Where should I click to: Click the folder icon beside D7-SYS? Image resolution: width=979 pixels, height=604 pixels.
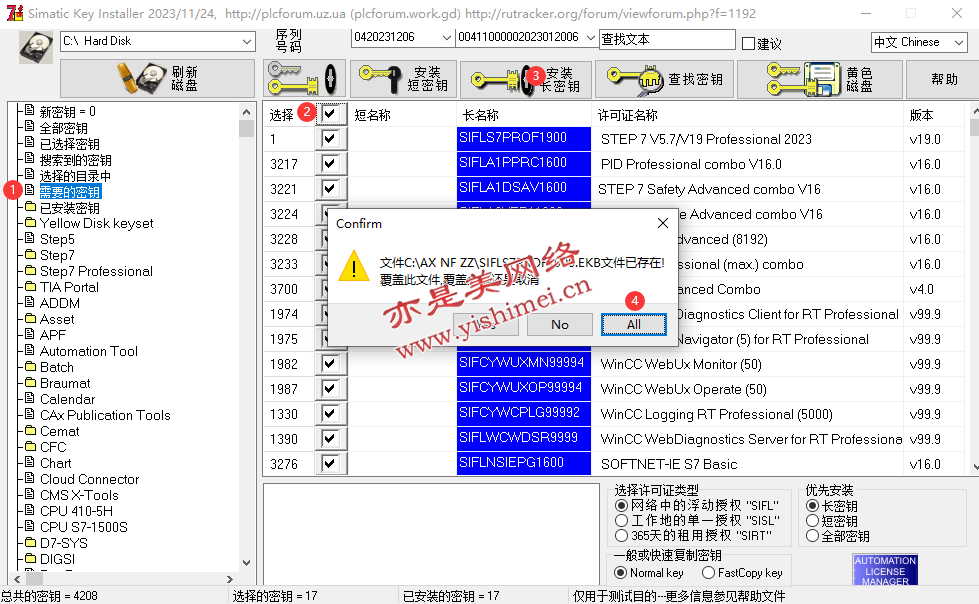30,543
